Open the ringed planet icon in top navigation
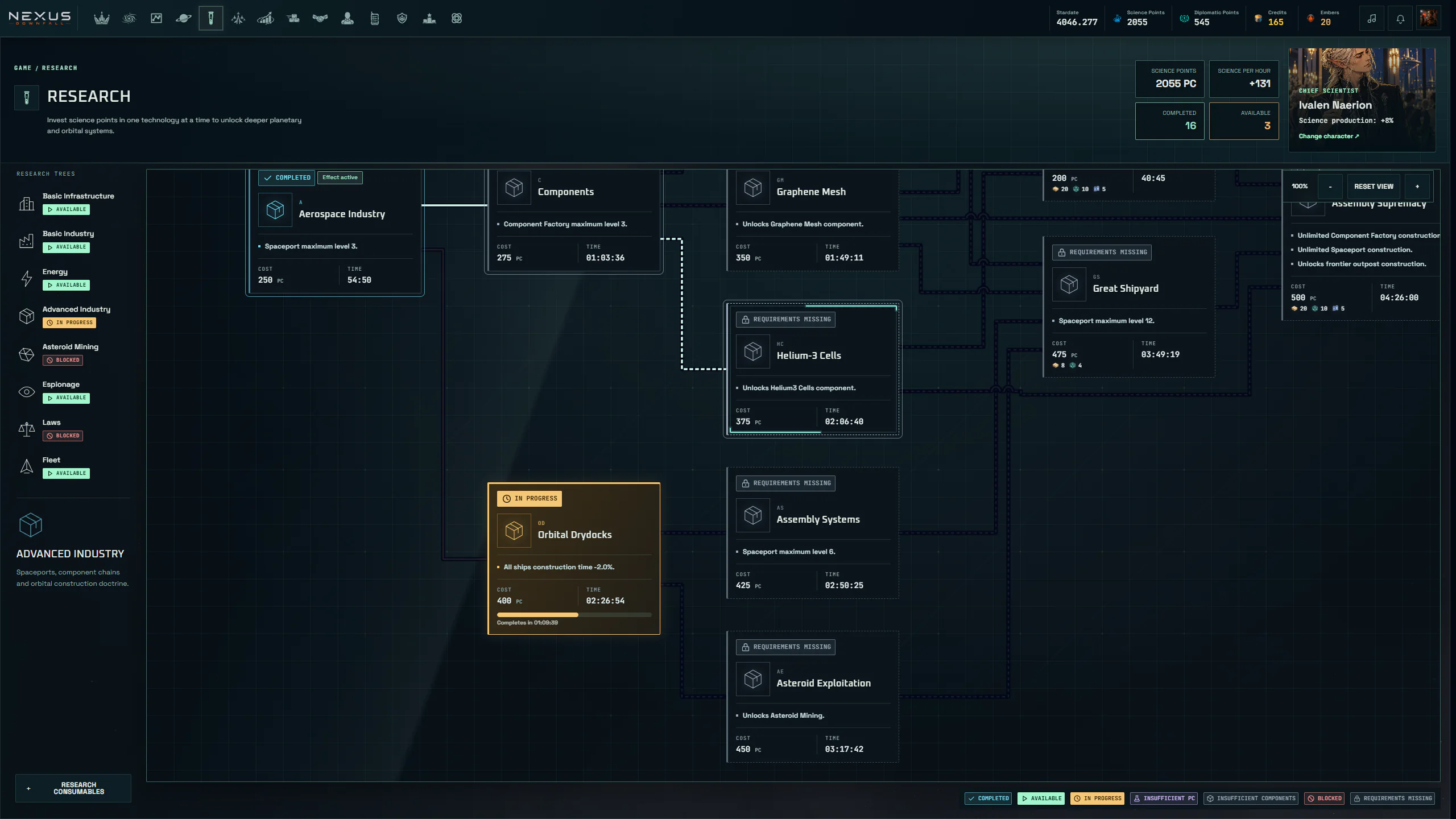This screenshot has height=819, width=1456. [x=184, y=19]
